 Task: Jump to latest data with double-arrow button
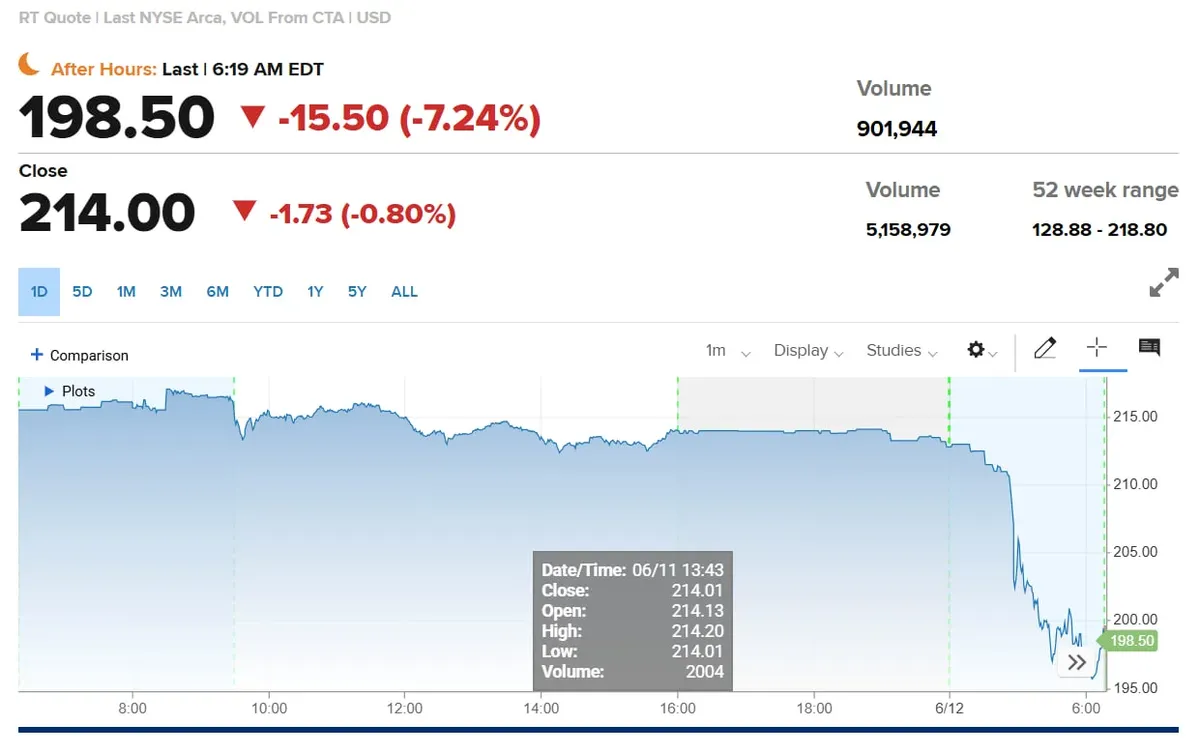[1076, 662]
